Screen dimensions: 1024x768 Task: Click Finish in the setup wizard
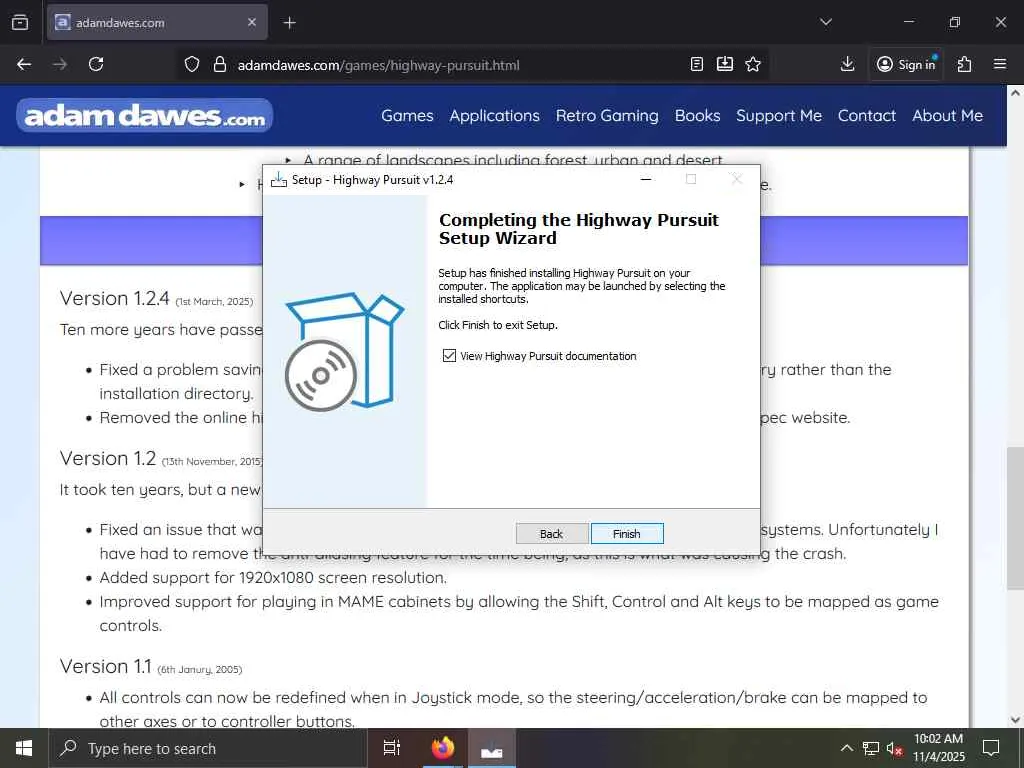627,534
